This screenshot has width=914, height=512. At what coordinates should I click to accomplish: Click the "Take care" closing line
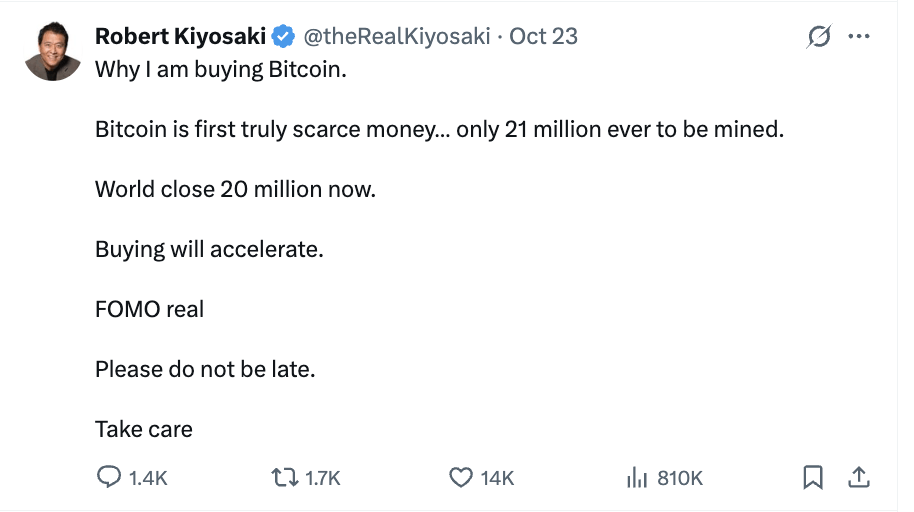tap(144, 429)
